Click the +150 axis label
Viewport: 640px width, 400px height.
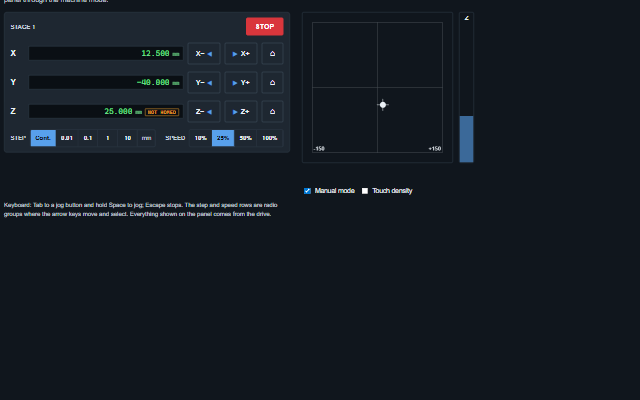point(435,149)
